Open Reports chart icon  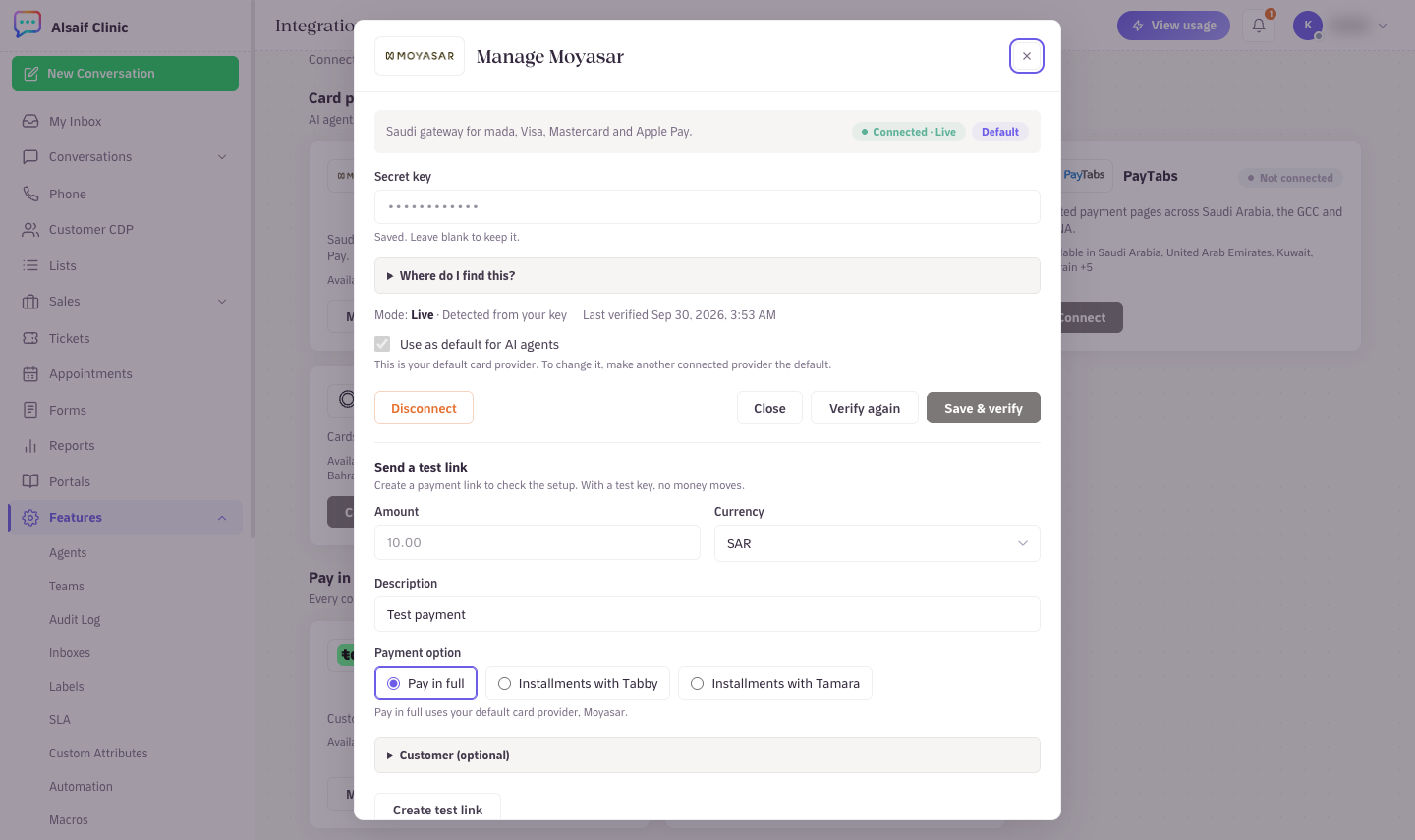tap(30, 445)
